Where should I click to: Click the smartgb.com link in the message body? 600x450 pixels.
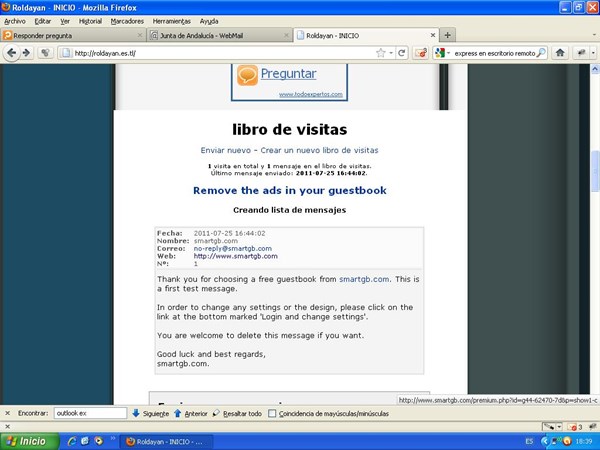(x=364, y=279)
